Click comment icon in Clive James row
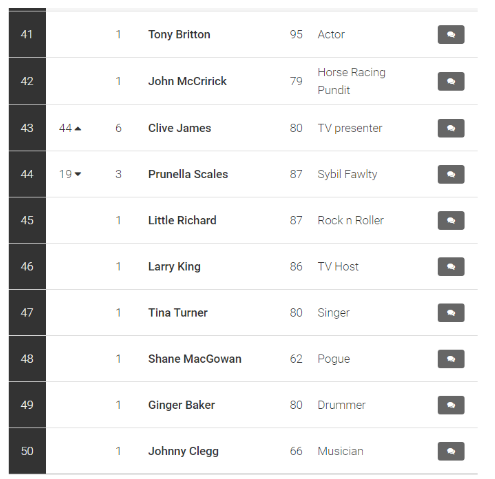The width and height of the screenshot is (495, 479). tap(451, 128)
